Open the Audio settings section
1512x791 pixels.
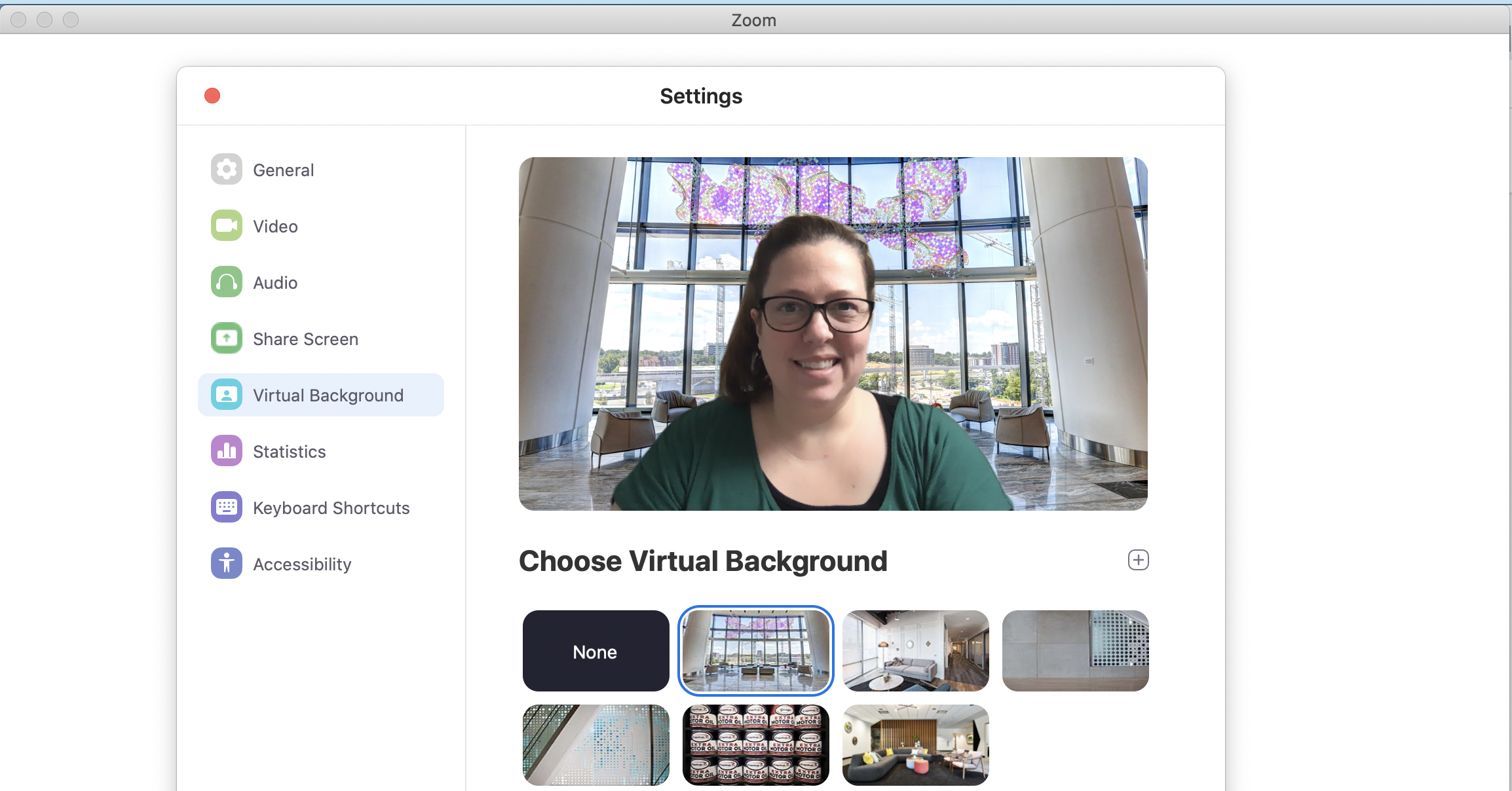click(276, 282)
